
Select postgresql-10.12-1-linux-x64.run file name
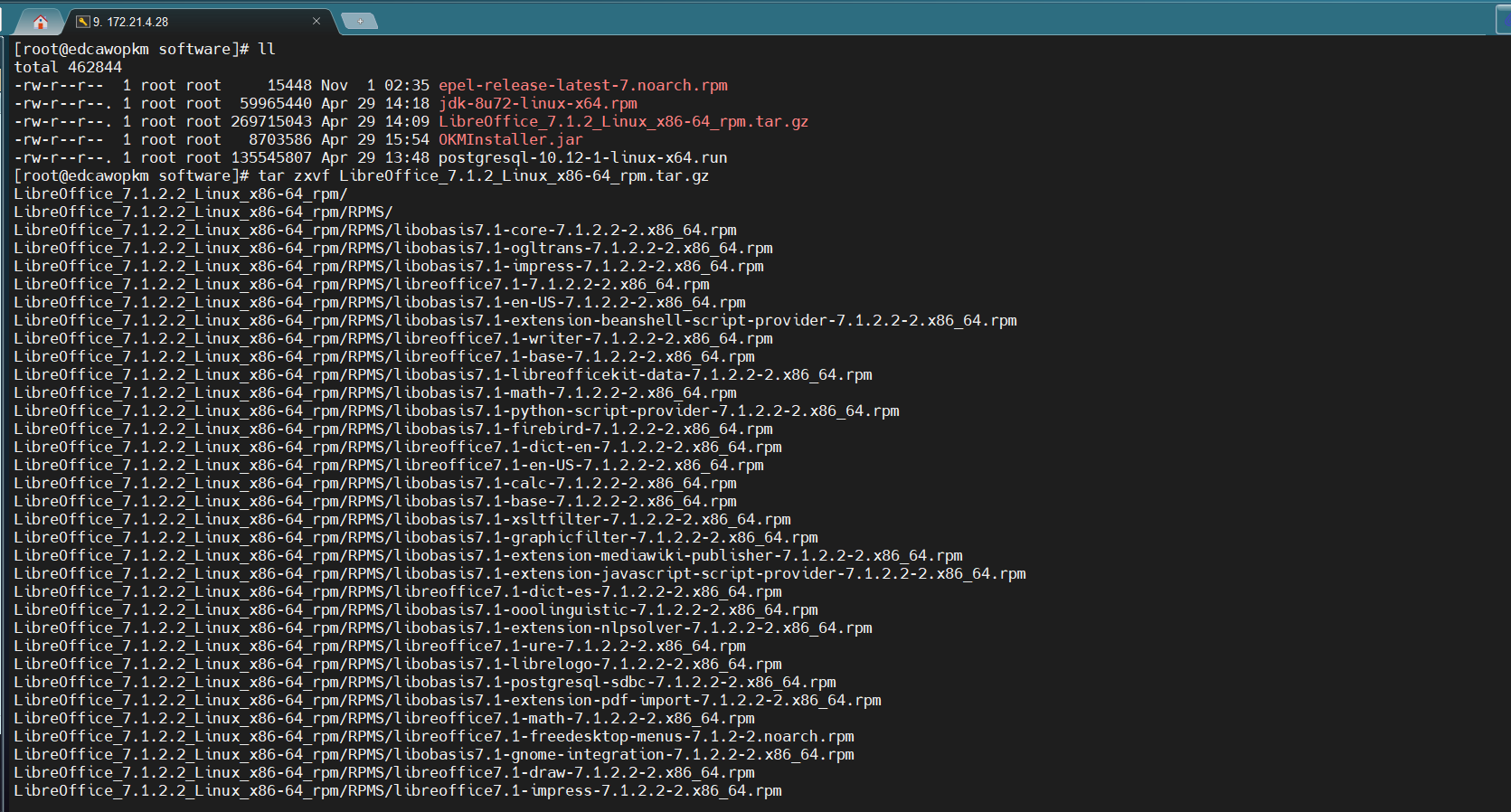(583, 157)
